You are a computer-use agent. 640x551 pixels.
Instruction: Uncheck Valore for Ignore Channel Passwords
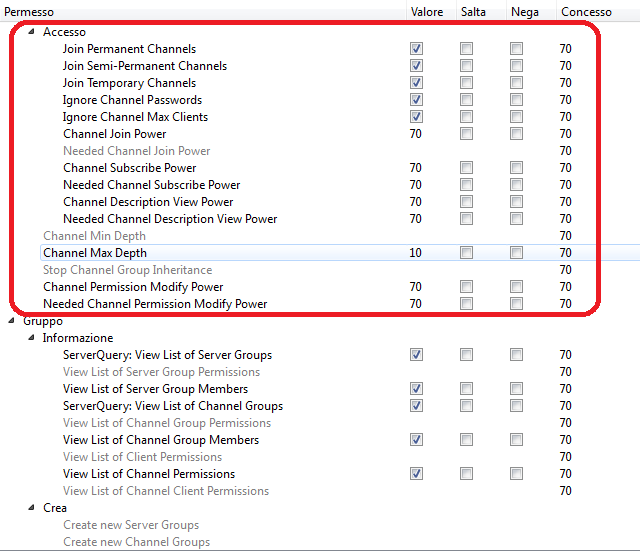416,100
